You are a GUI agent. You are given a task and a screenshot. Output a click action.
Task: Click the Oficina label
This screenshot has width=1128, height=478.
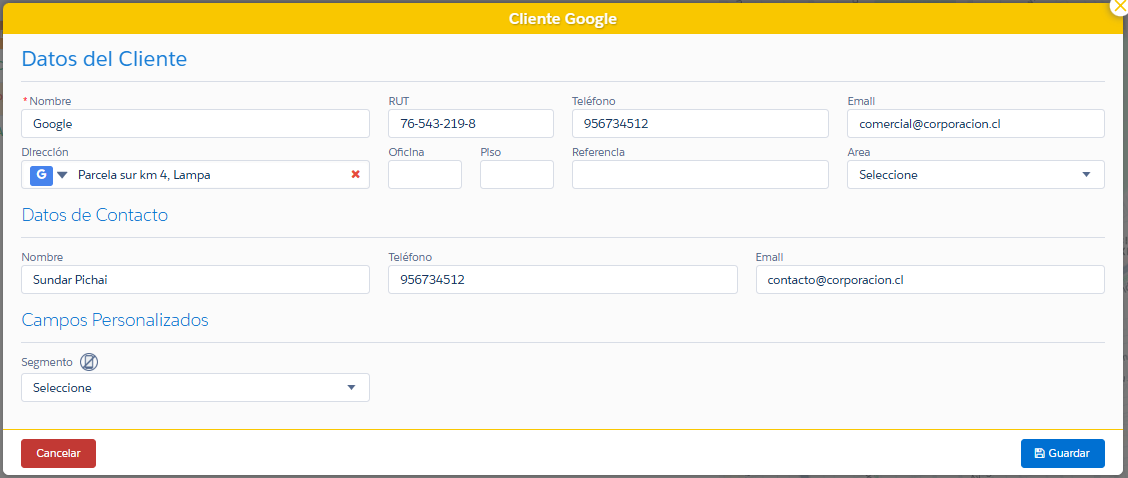tap(406, 152)
